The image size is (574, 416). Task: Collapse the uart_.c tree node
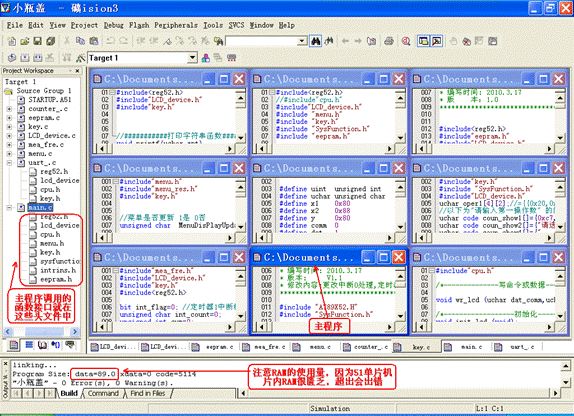[10, 163]
